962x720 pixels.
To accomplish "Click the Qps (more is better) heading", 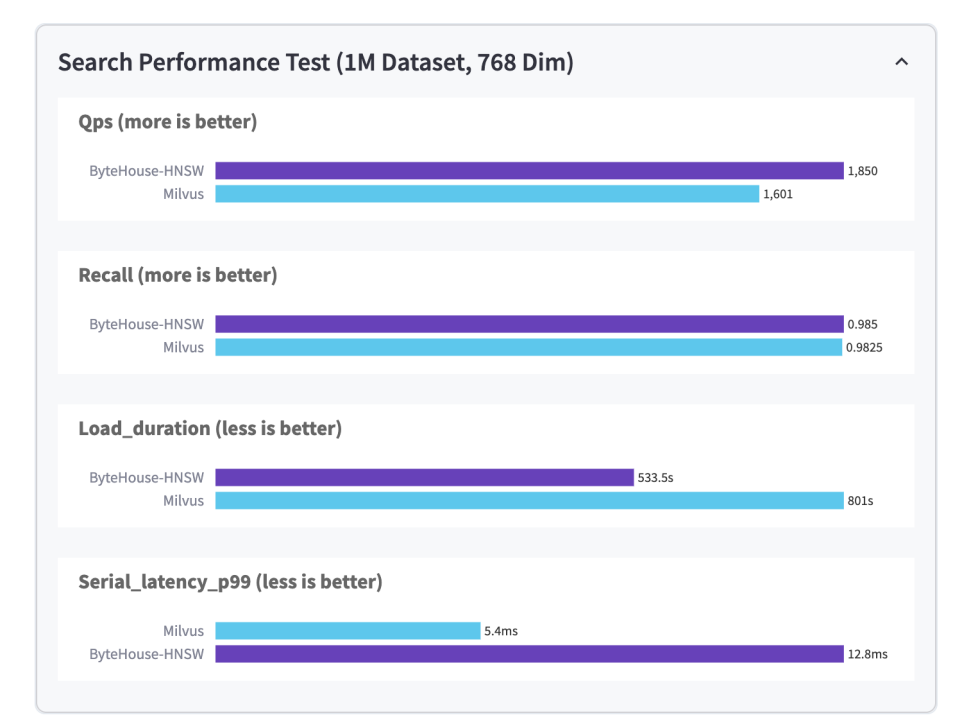I will 168,122.
